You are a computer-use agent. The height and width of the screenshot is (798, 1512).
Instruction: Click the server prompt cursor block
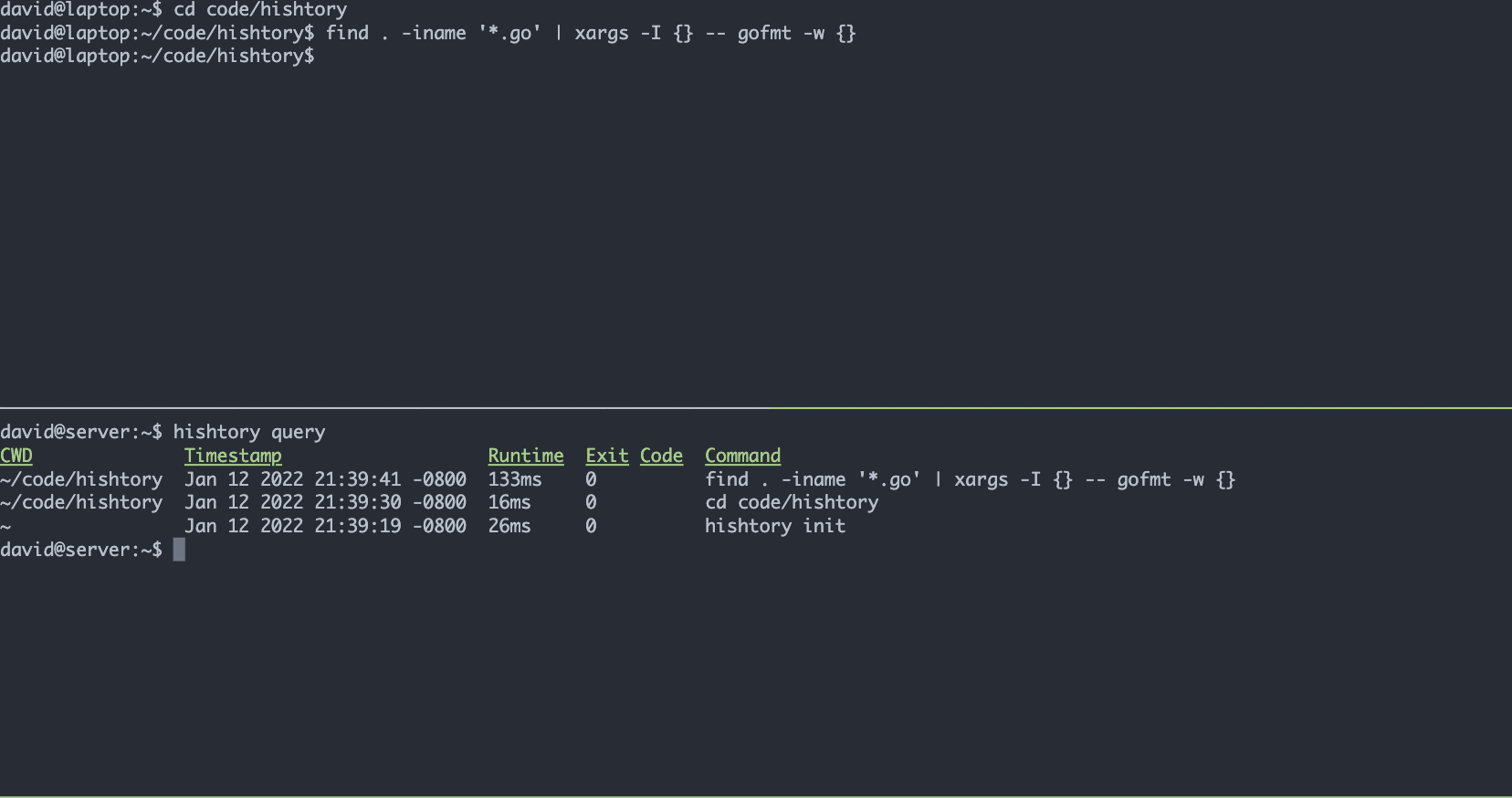pyautogui.click(x=179, y=549)
